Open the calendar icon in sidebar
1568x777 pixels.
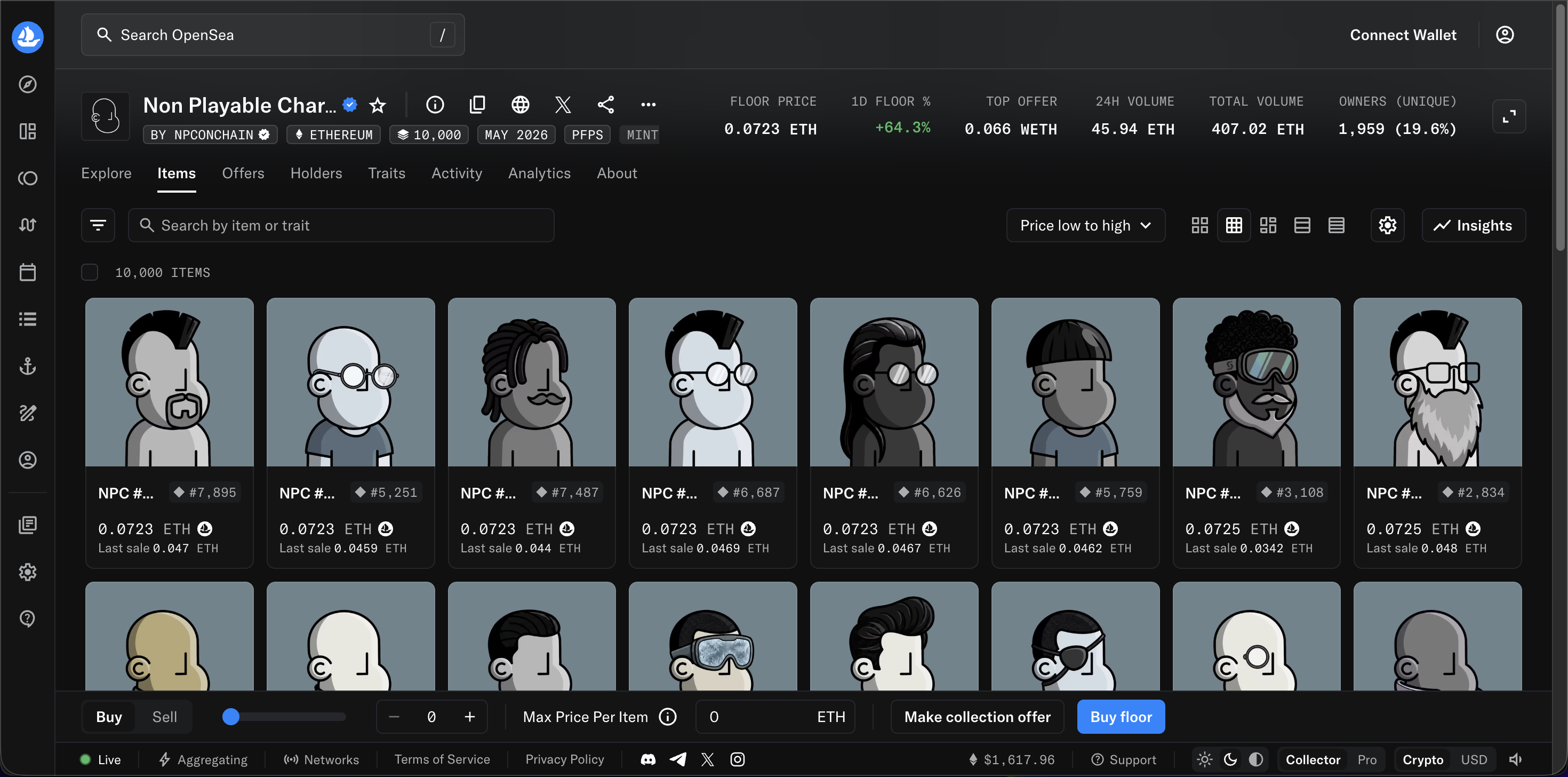tap(27, 272)
